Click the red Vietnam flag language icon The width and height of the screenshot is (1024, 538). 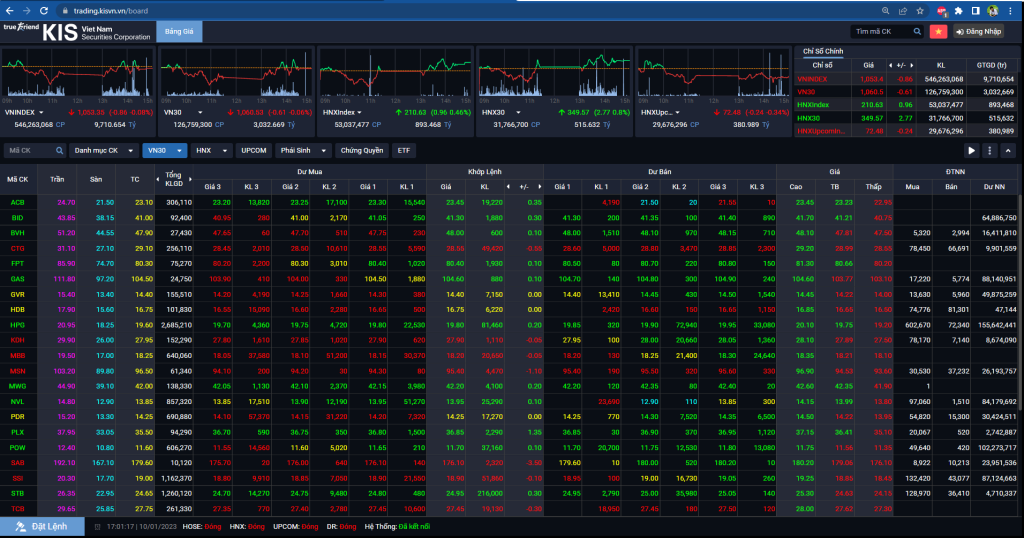(938, 32)
